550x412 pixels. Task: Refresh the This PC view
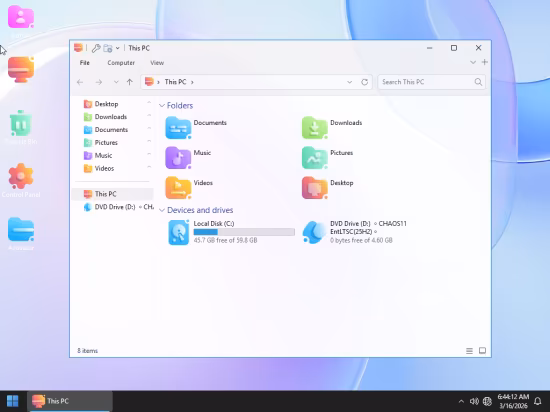[x=364, y=82]
